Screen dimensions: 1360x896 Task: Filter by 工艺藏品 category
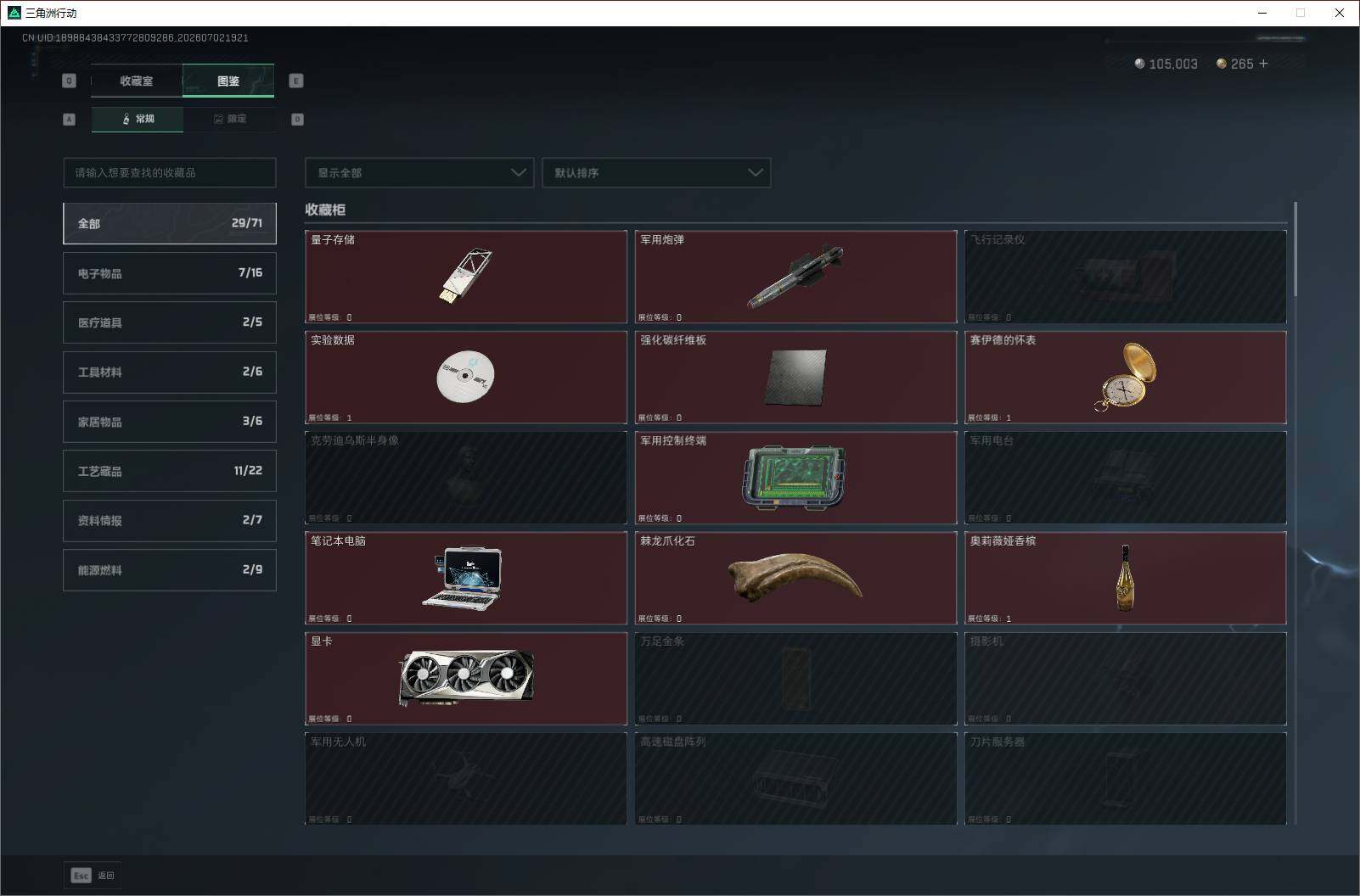click(x=170, y=471)
